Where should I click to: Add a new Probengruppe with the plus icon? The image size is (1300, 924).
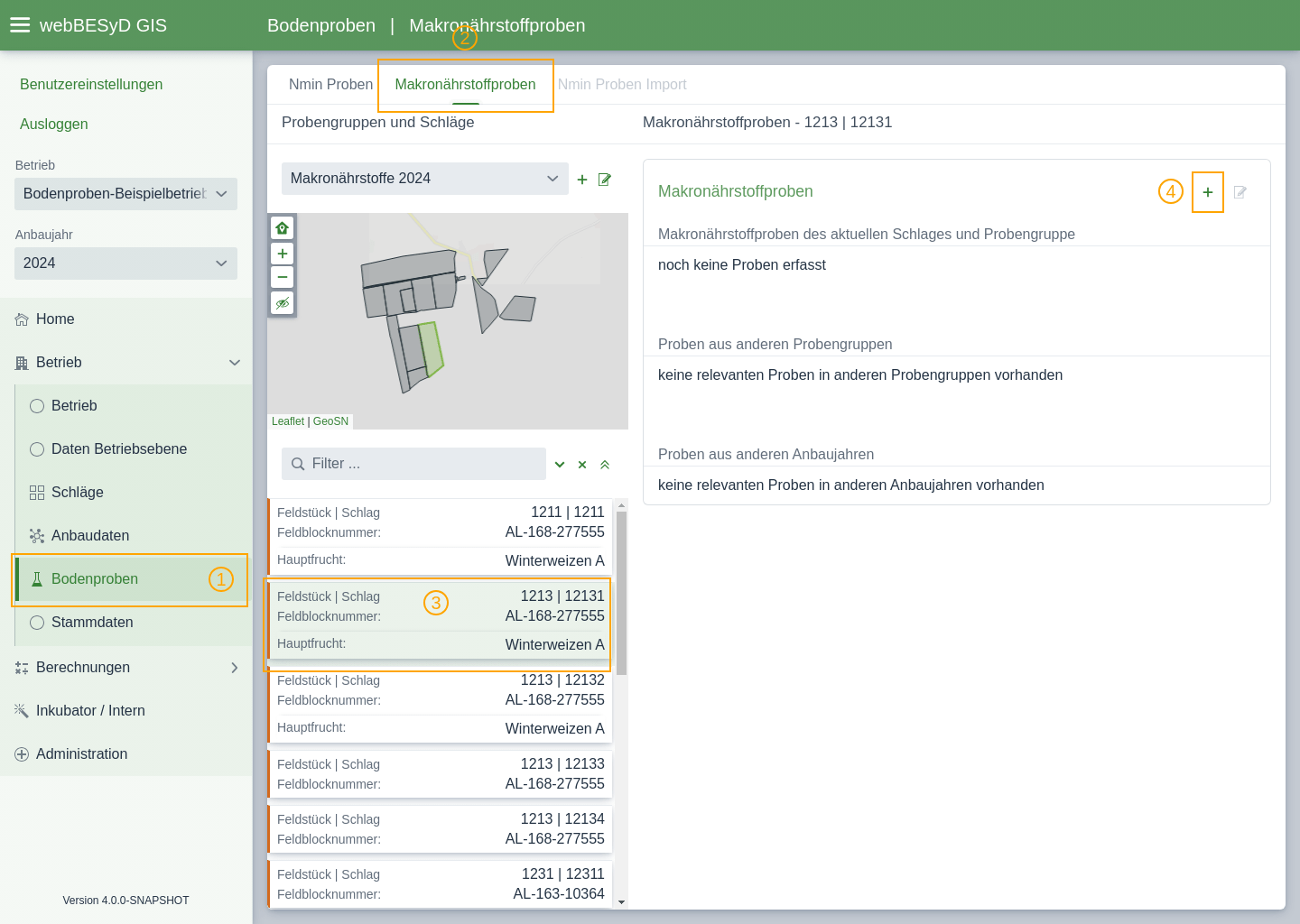point(582,180)
